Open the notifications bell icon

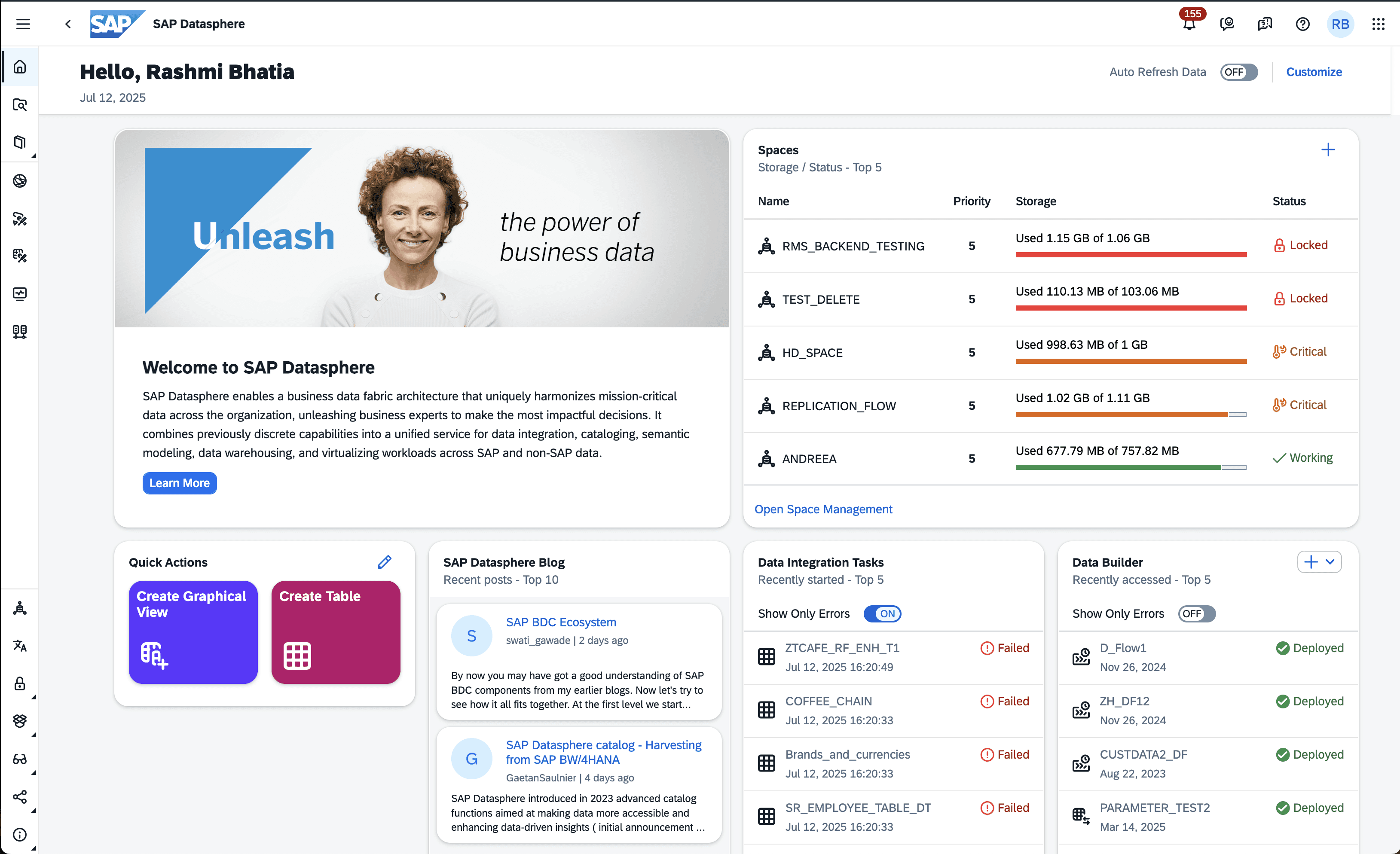click(1189, 24)
